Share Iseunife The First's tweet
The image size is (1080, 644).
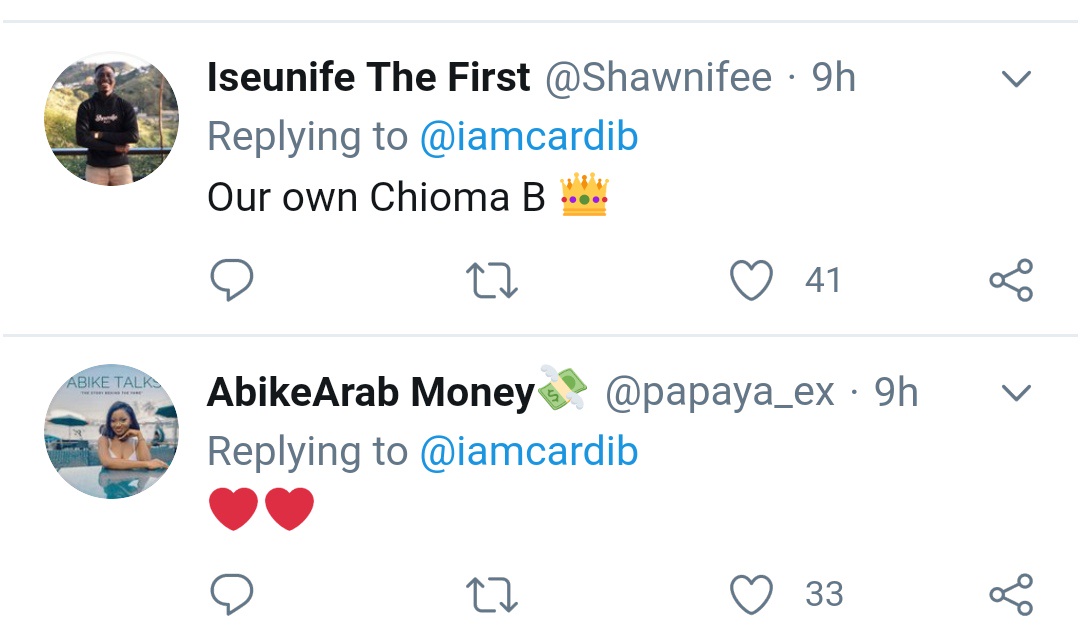(1010, 281)
